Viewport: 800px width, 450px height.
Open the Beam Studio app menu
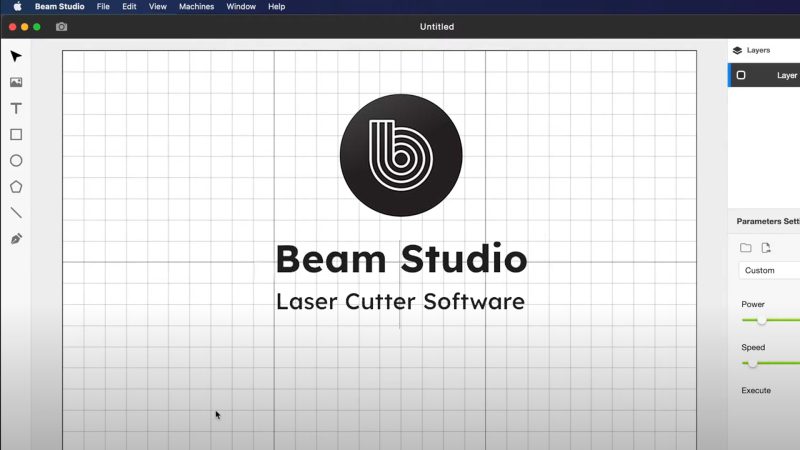[x=59, y=7]
